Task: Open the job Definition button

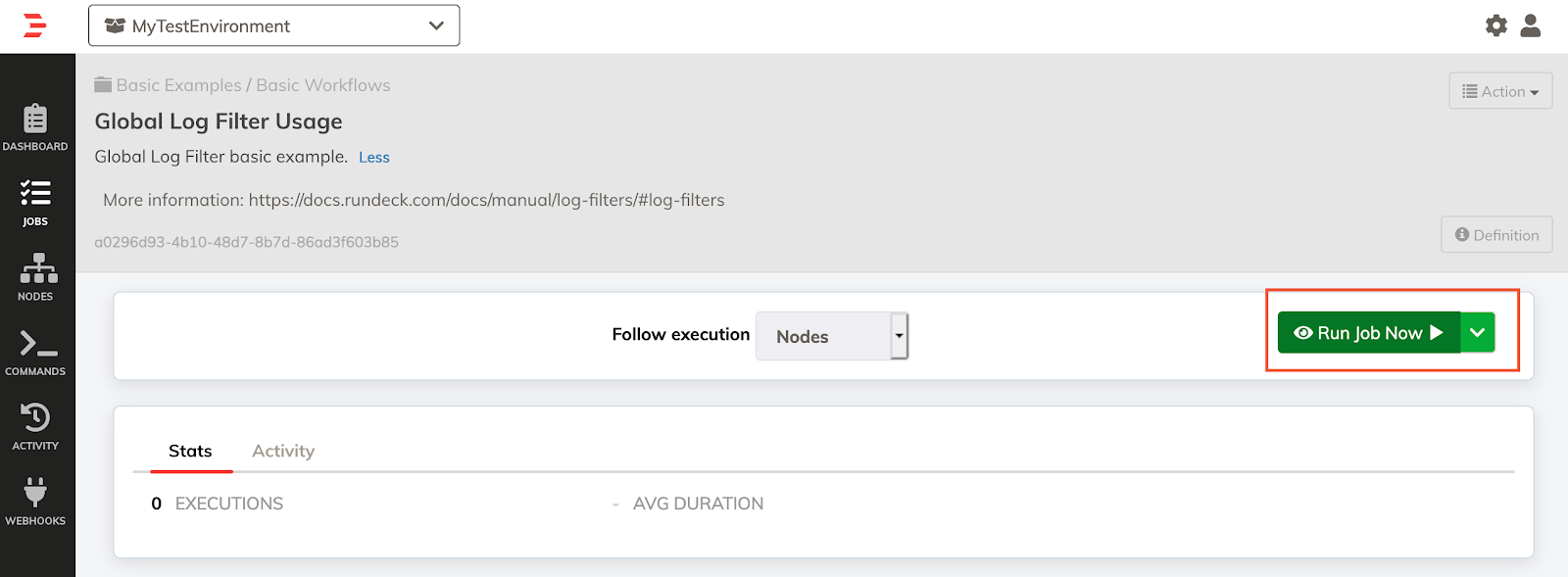Action: click(x=1496, y=235)
